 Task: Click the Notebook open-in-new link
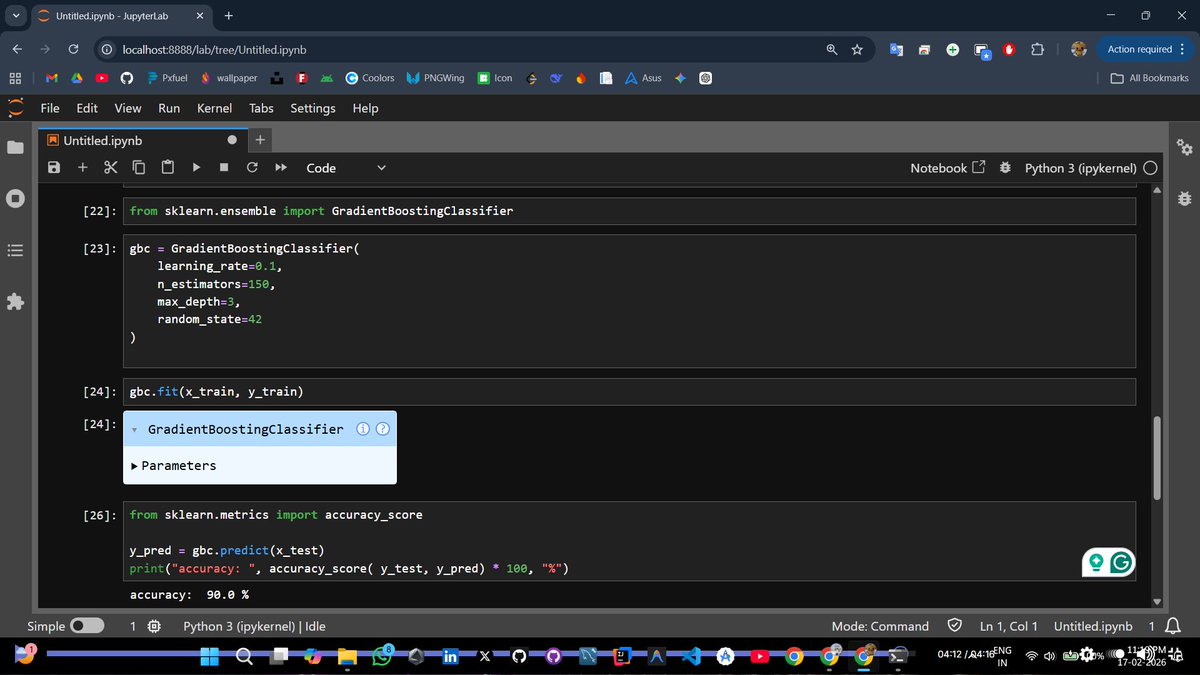pos(947,168)
